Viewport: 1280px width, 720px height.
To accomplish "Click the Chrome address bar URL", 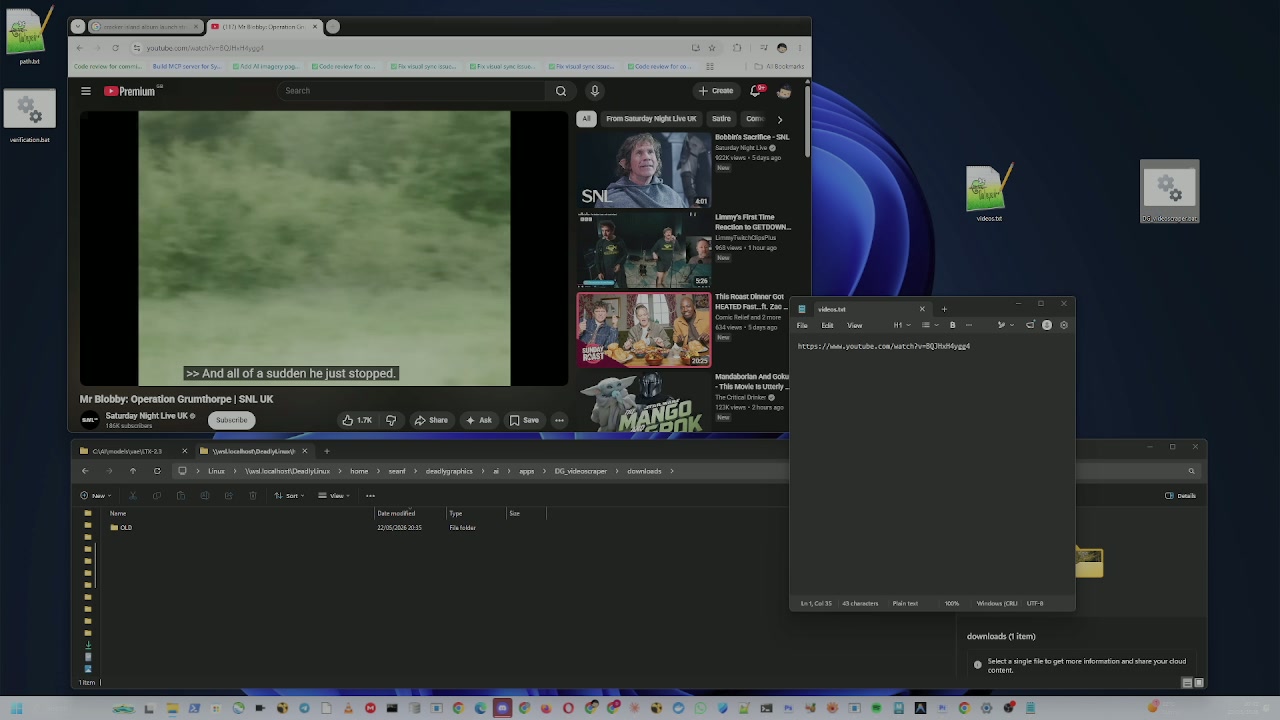I will click(x=205, y=48).
